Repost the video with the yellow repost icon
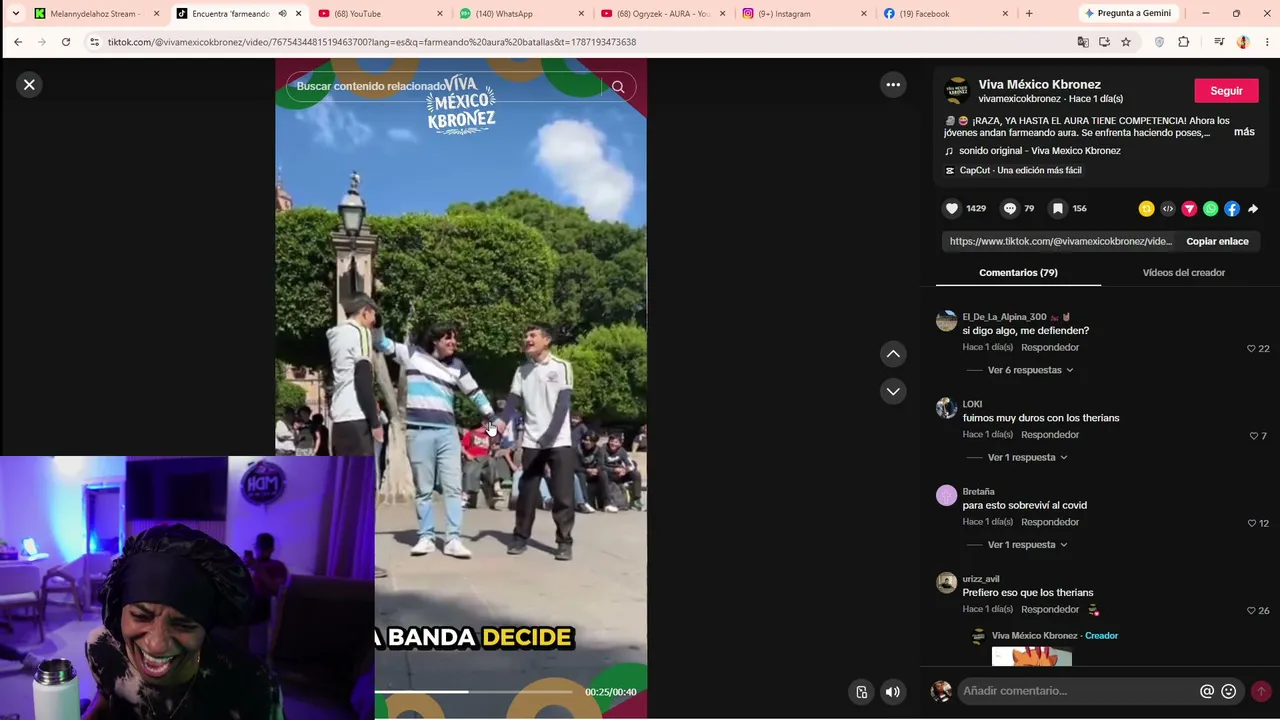Viewport: 1280px width, 720px height. point(1146,209)
